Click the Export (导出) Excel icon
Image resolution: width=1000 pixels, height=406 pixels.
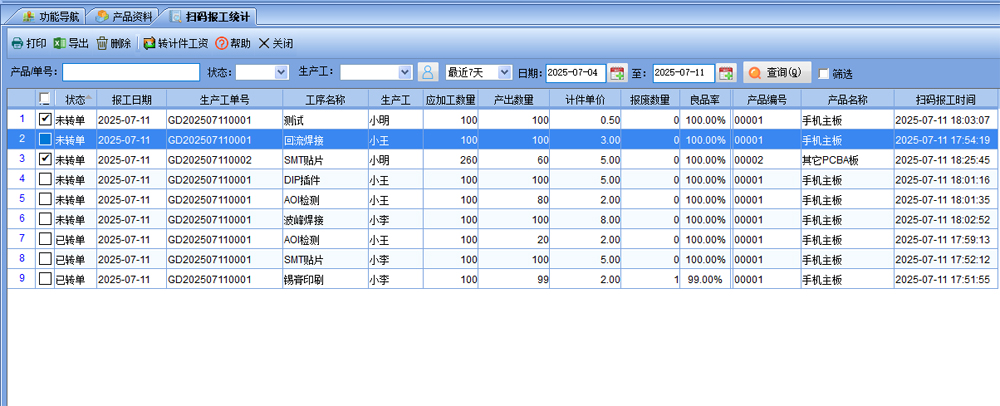point(59,44)
